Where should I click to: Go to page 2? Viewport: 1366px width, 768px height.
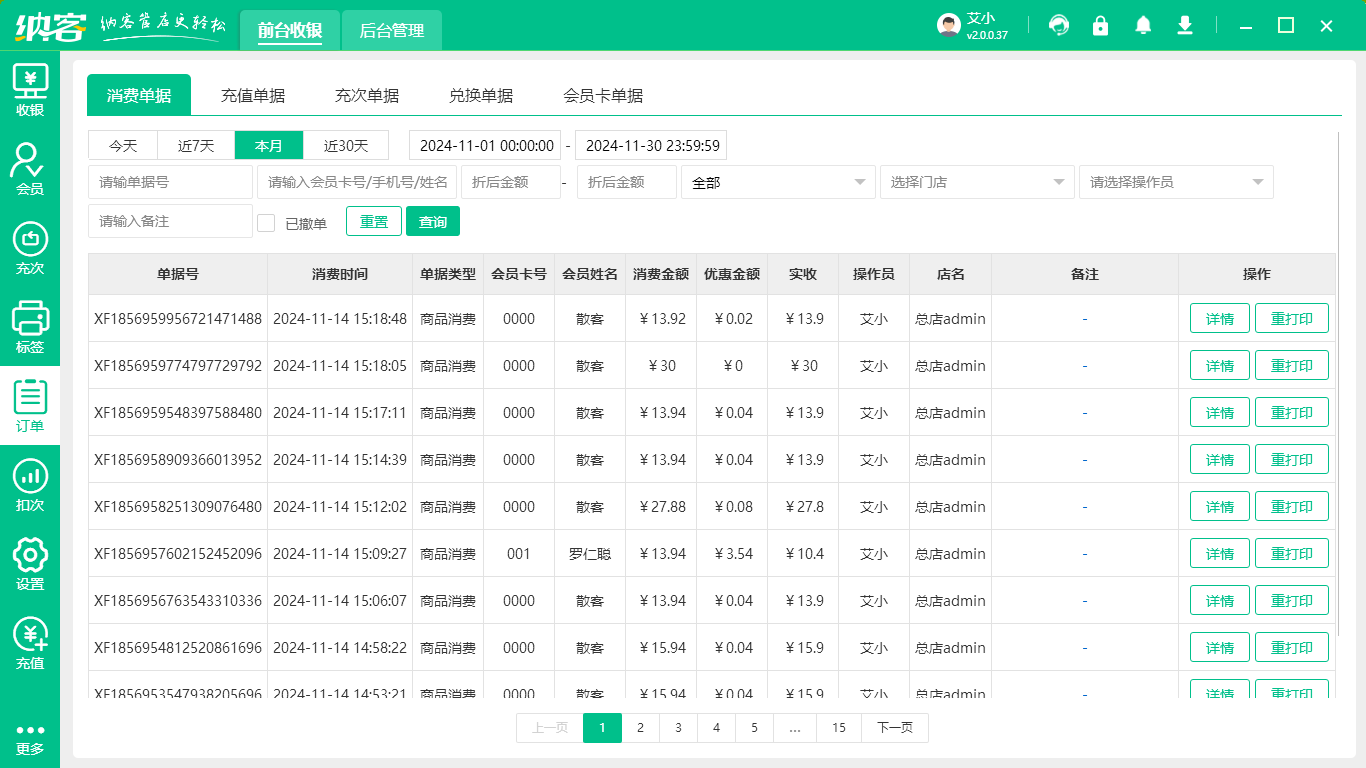(640, 728)
